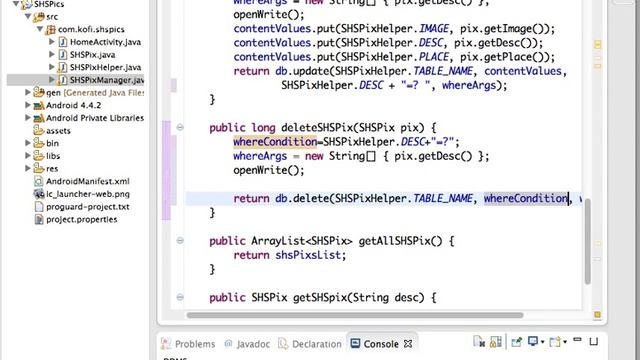Select the assets folder
Image resolution: width=640 pixels, height=360 pixels.
tap(58, 131)
